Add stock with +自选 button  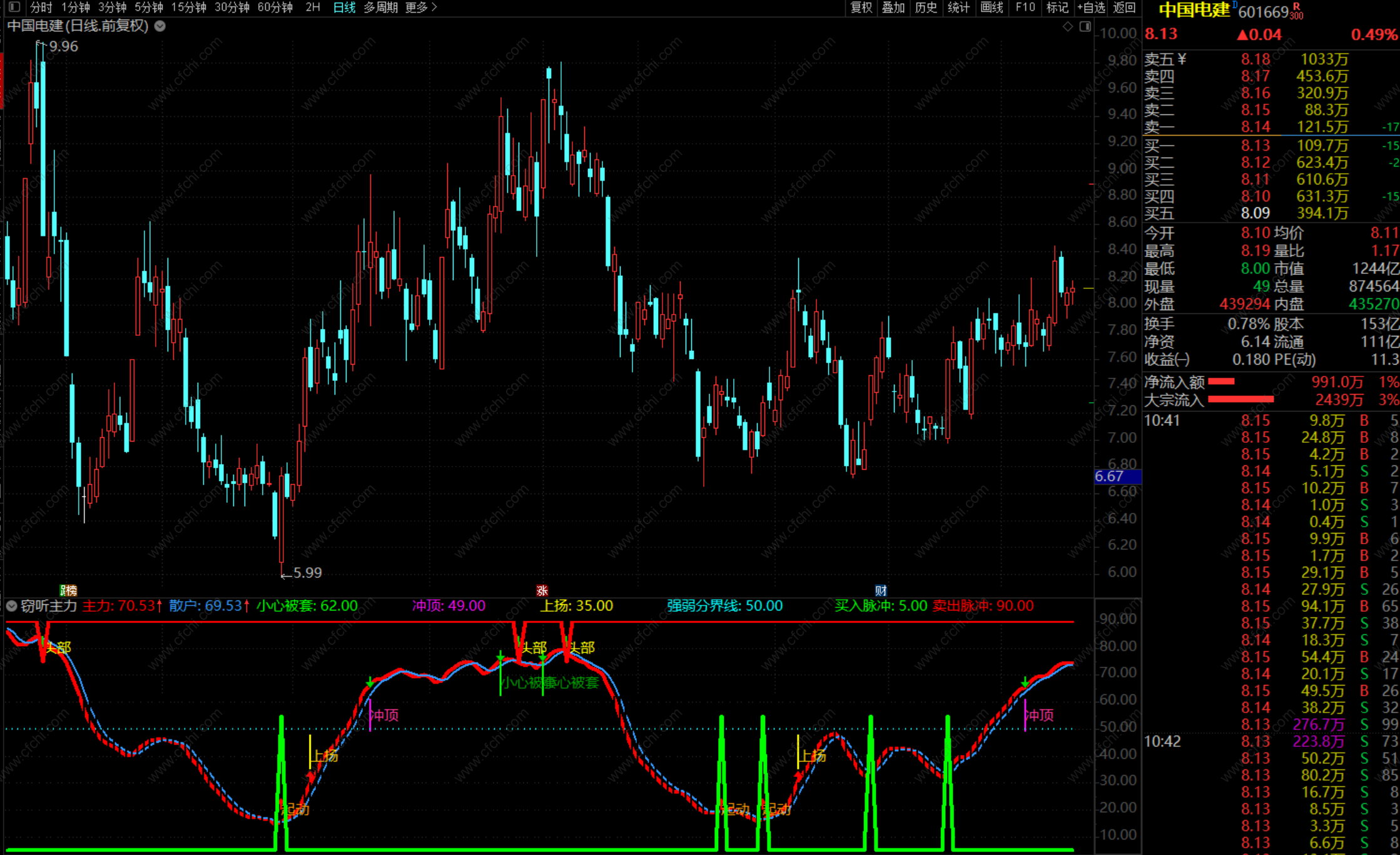1092,8
